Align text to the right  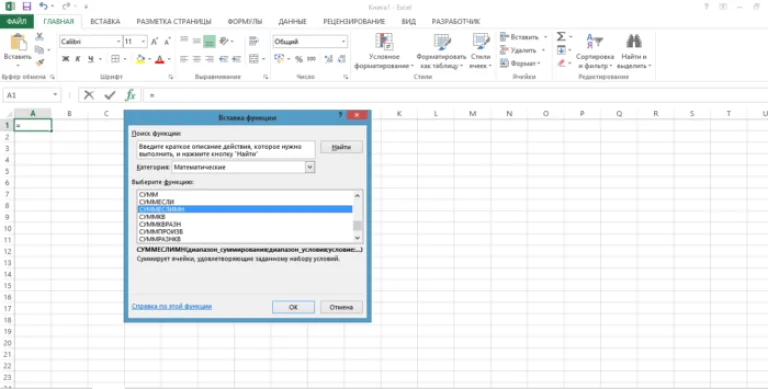[x=210, y=59]
